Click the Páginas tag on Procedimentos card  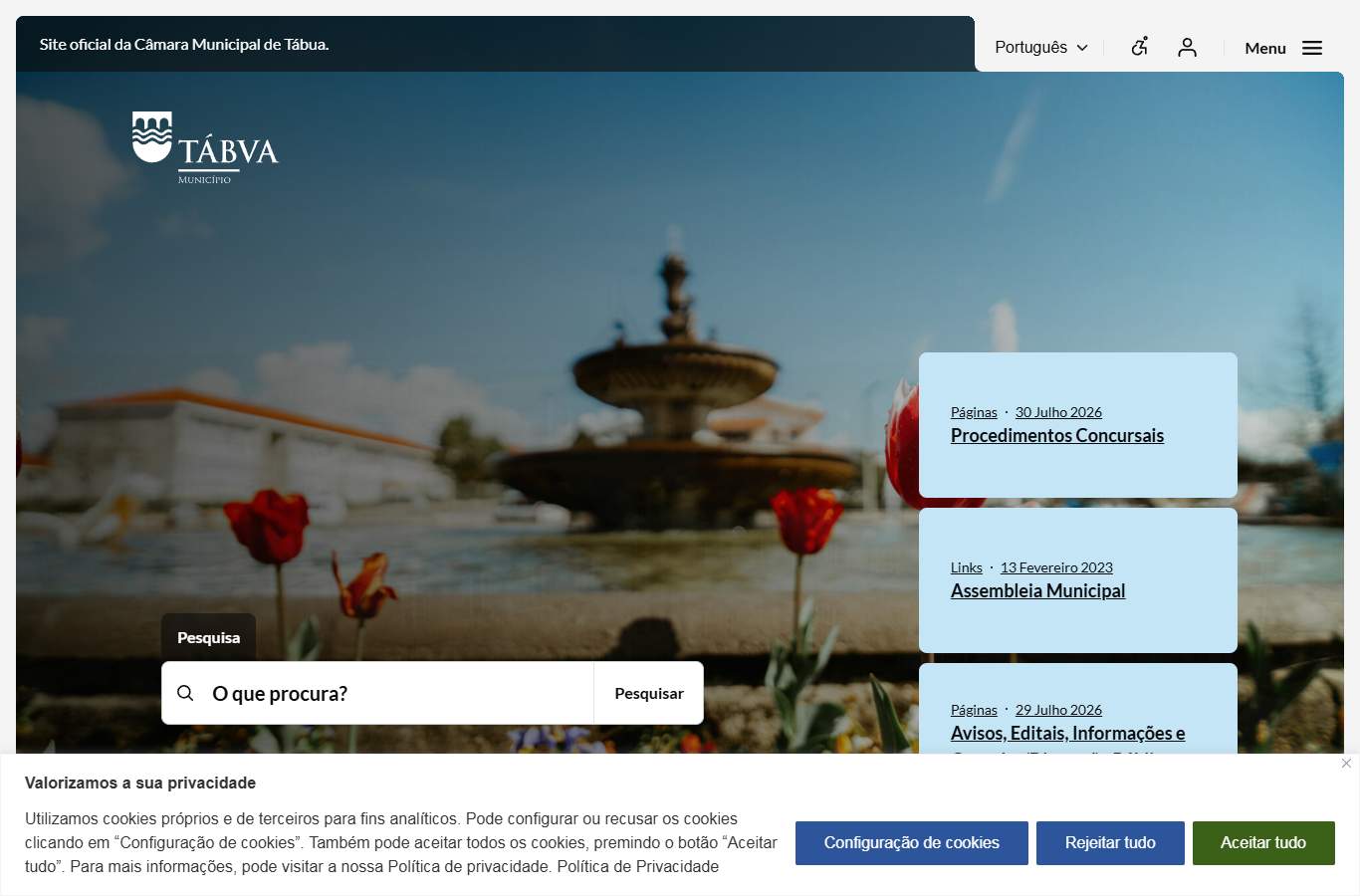[974, 412]
